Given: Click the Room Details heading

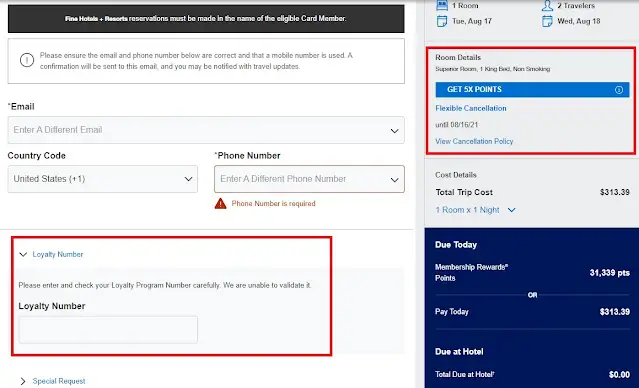Looking at the screenshot, I should (x=458, y=57).
